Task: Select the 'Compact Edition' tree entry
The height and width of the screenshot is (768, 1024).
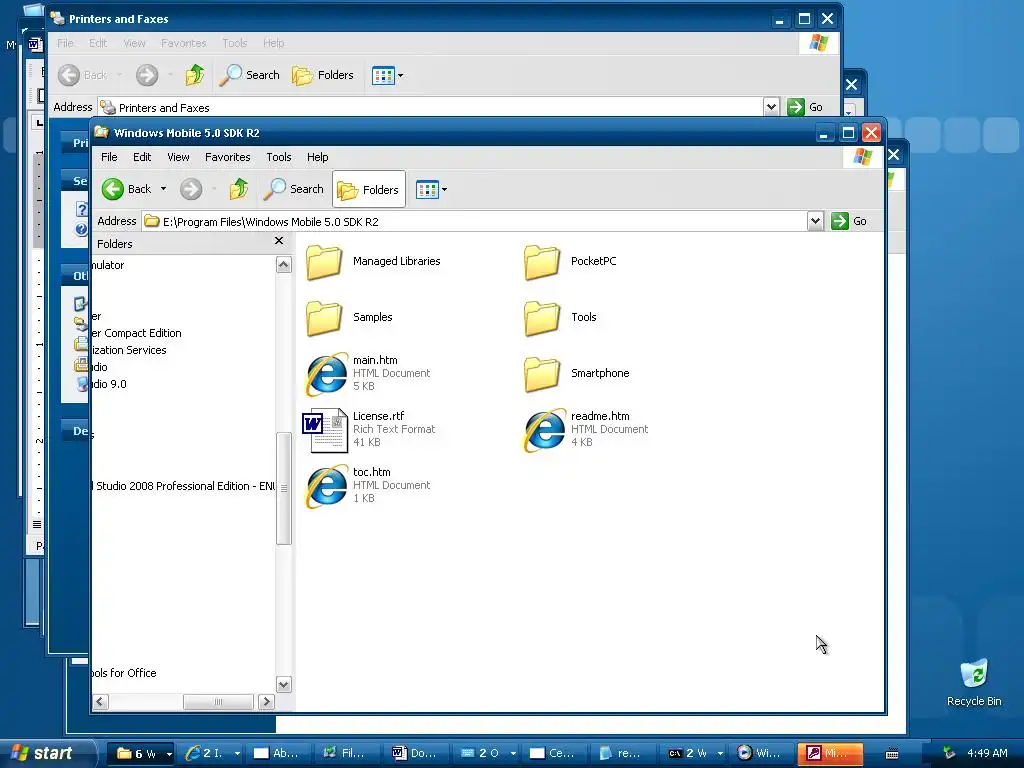Action: tap(137, 333)
